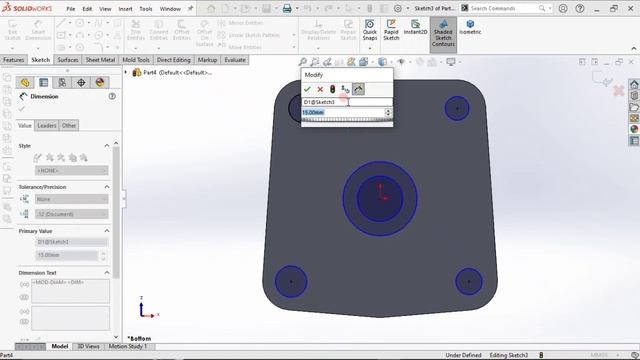Image resolution: width=640 pixels, height=360 pixels.
Task: Click the 15.00mm value field in Modify
Action: [x=343, y=112]
